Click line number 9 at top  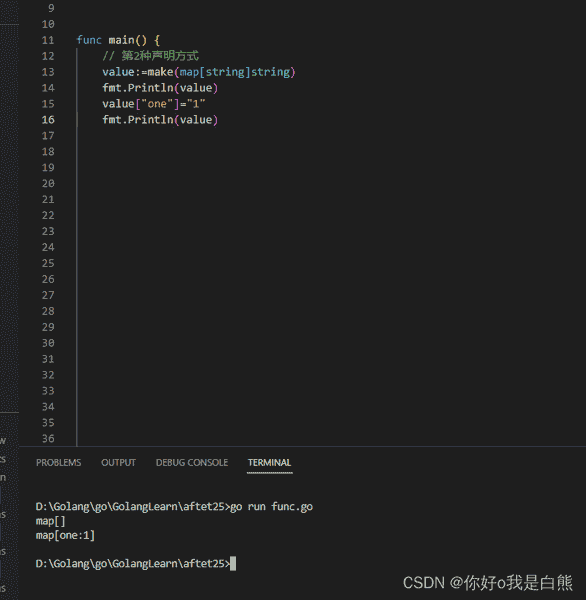point(51,8)
